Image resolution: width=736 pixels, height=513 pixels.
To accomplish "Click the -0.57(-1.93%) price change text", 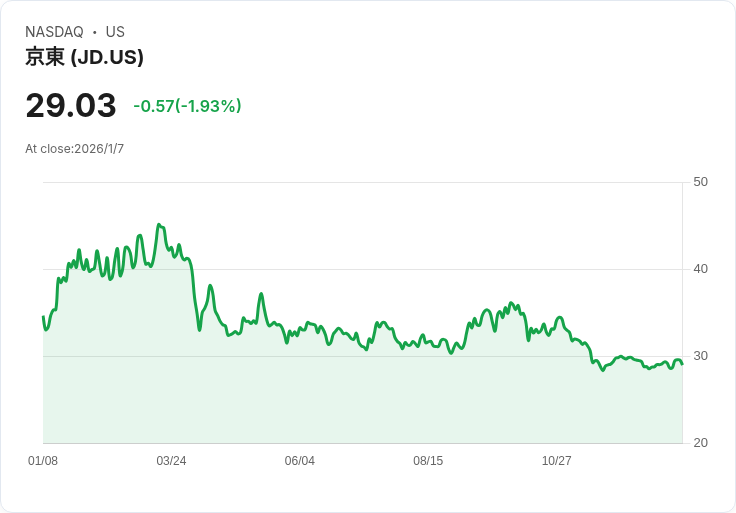I will pos(187,106).
